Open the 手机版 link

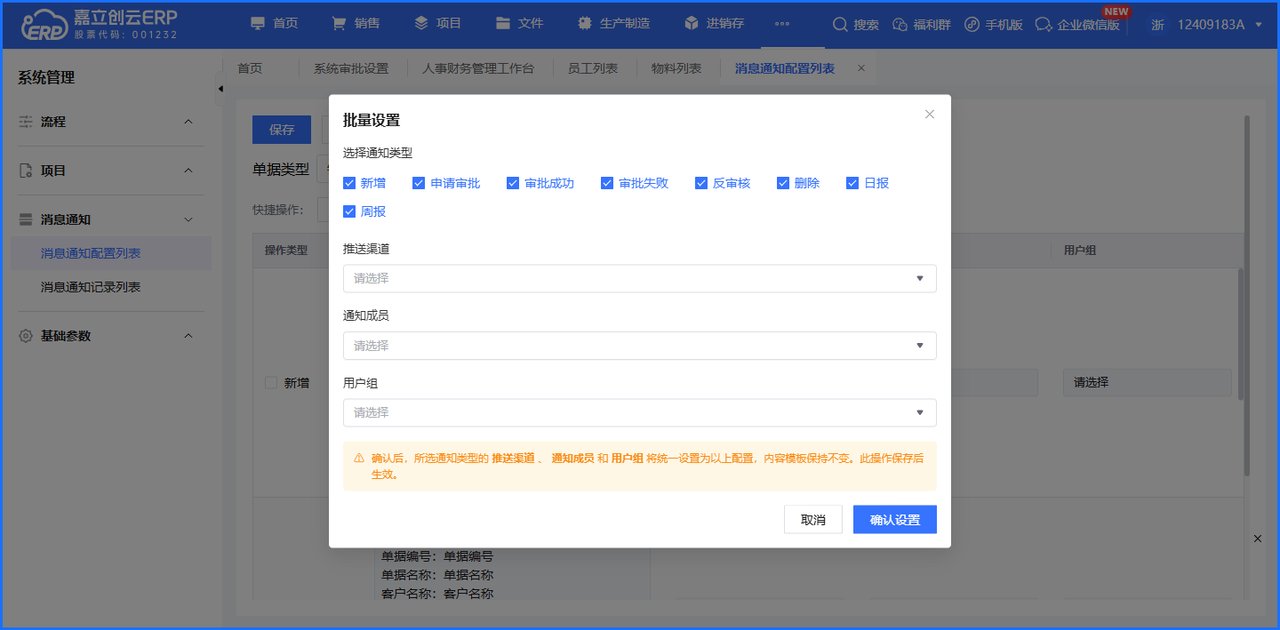click(993, 24)
